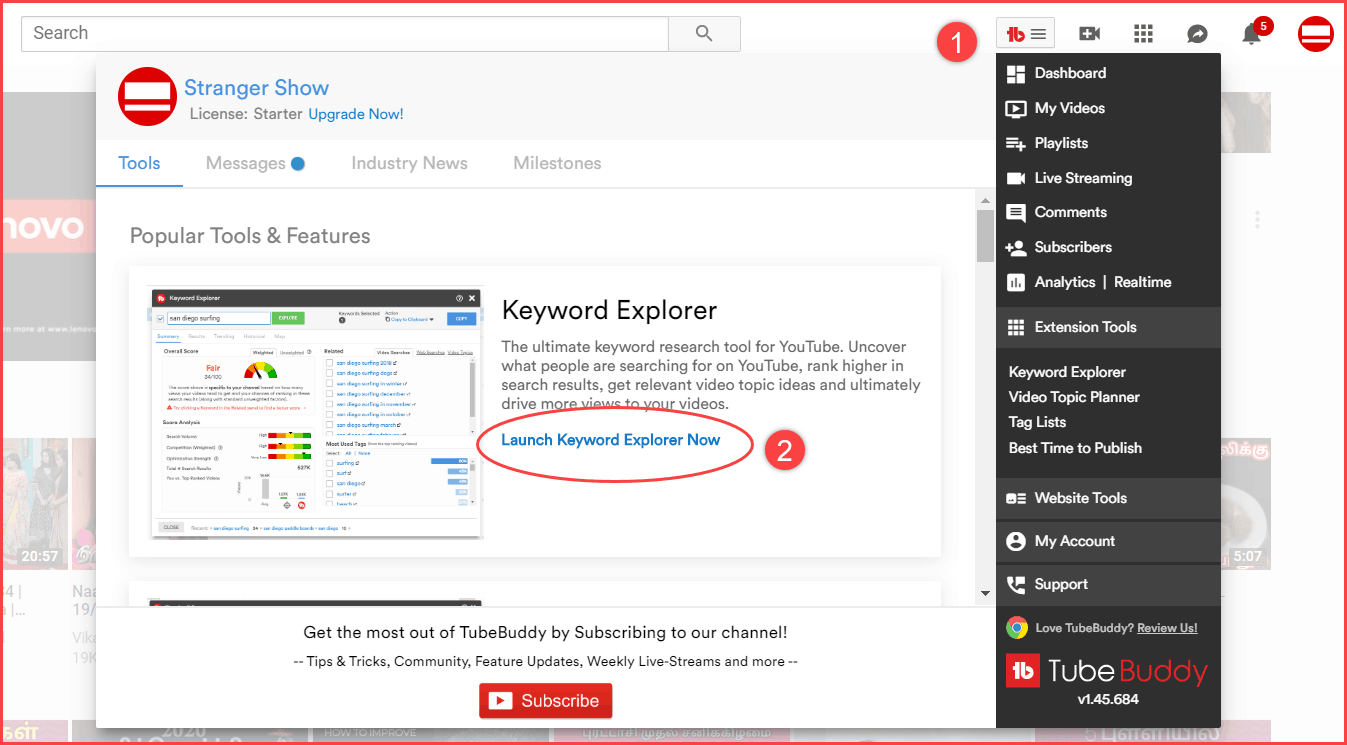Open the Milestones tab
Viewport: 1347px width, 745px height.
tap(557, 164)
